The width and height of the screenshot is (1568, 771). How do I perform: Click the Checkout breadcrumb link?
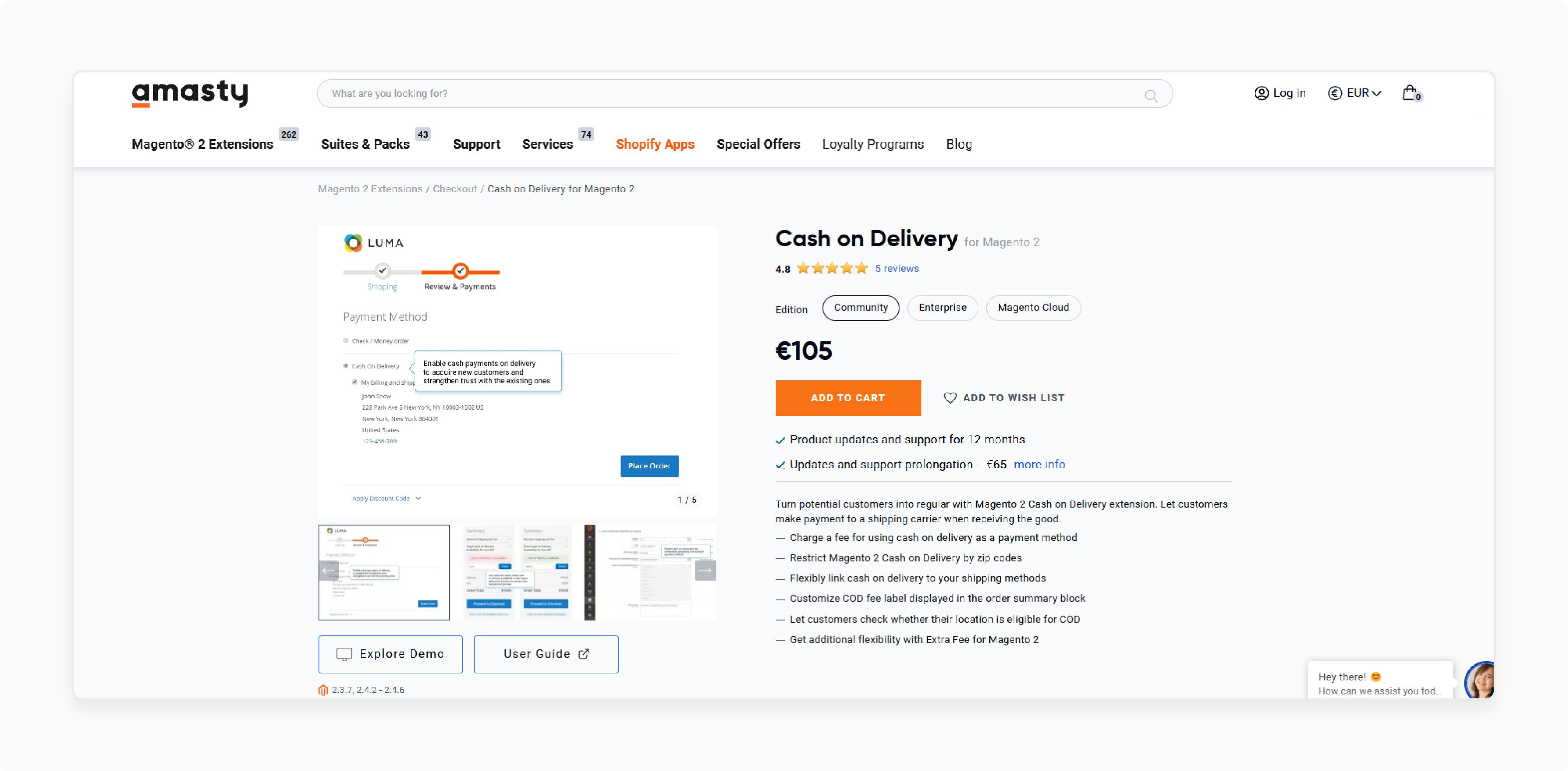[x=455, y=189]
